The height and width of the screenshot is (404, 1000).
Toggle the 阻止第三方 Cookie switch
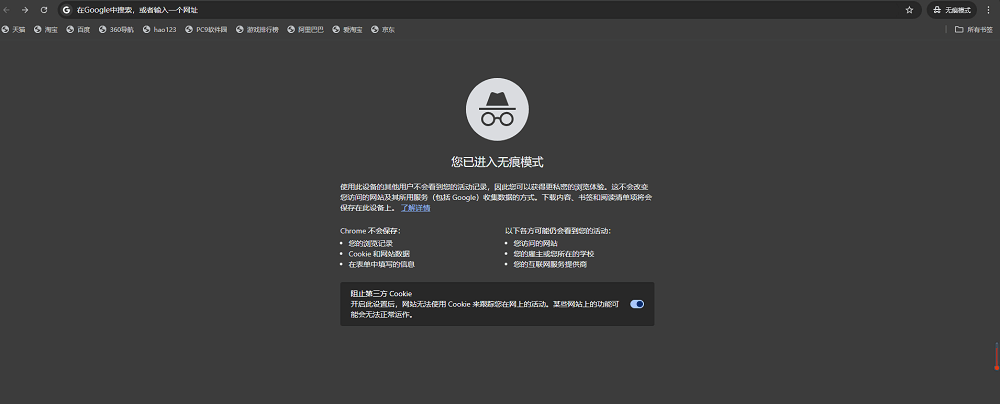tap(637, 304)
